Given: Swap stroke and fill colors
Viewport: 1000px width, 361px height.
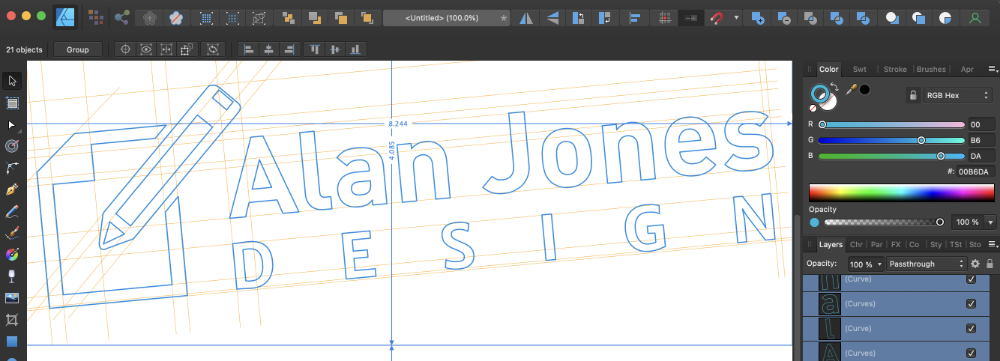Looking at the screenshot, I should coord(835,86).
